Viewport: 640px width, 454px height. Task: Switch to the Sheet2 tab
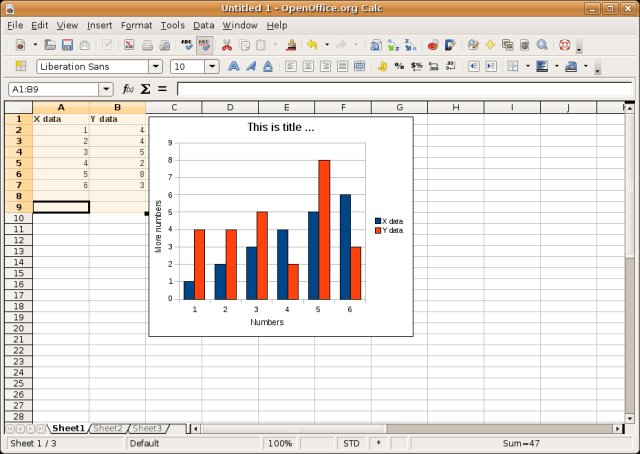(x=108, y=428)
